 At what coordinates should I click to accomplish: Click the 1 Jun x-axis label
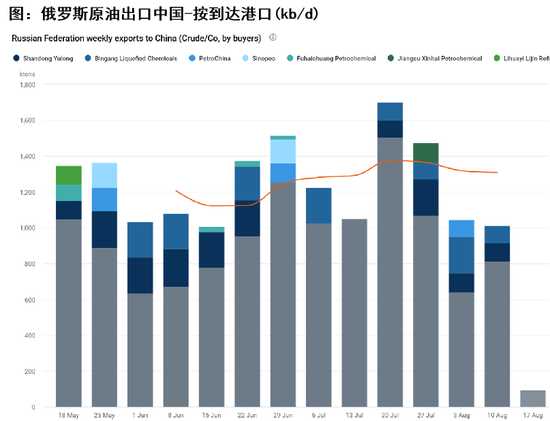(x=140, y=415)
